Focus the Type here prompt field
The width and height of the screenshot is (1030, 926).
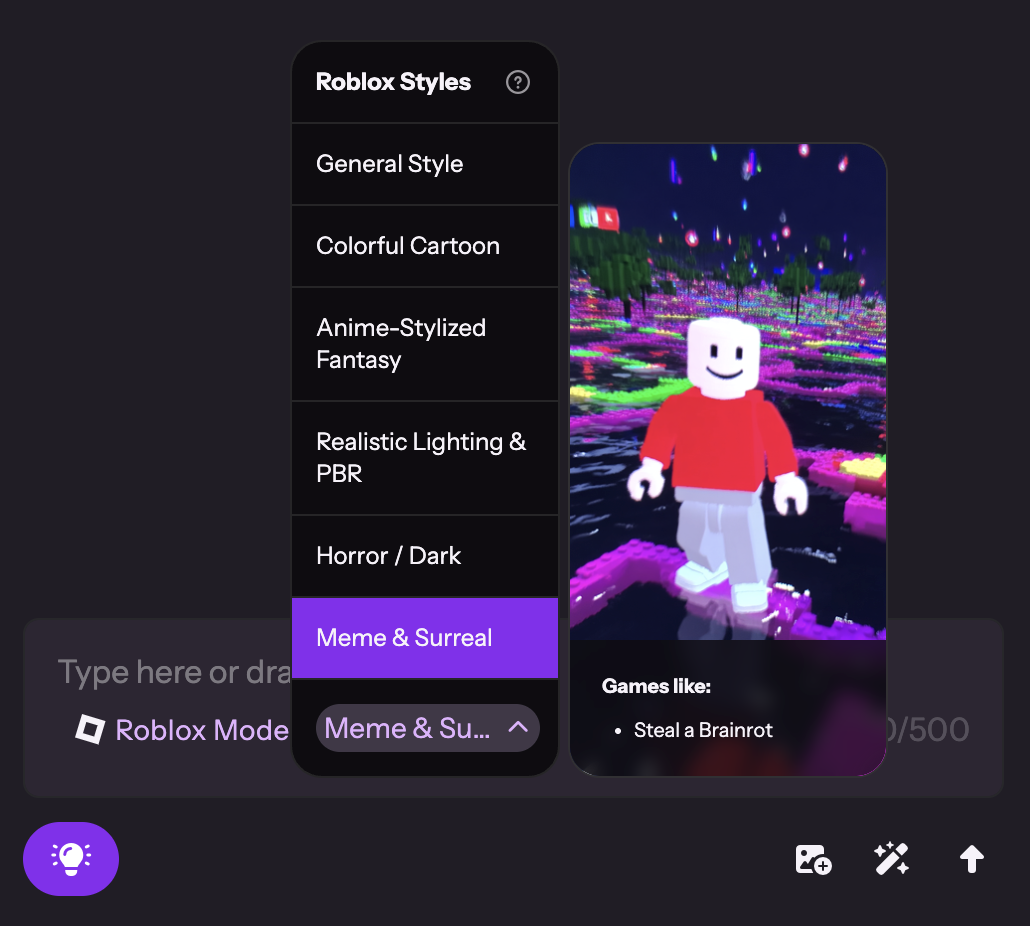point(175,672)
